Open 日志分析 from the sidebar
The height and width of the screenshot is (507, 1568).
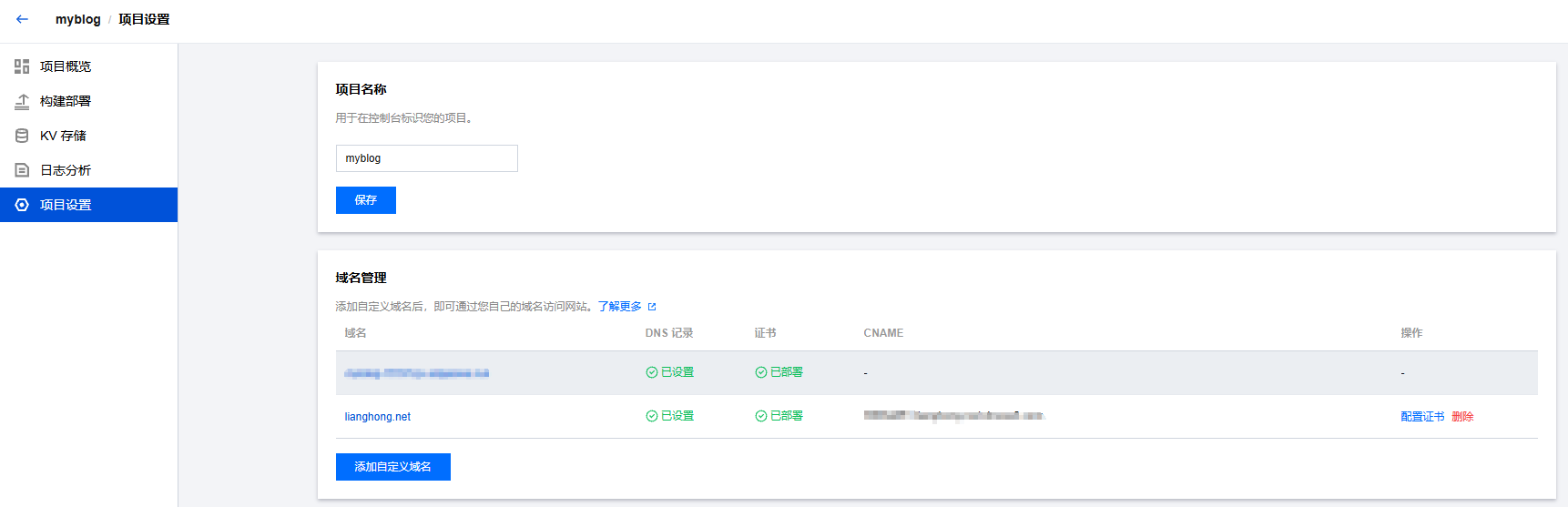(x=66, y=170)
